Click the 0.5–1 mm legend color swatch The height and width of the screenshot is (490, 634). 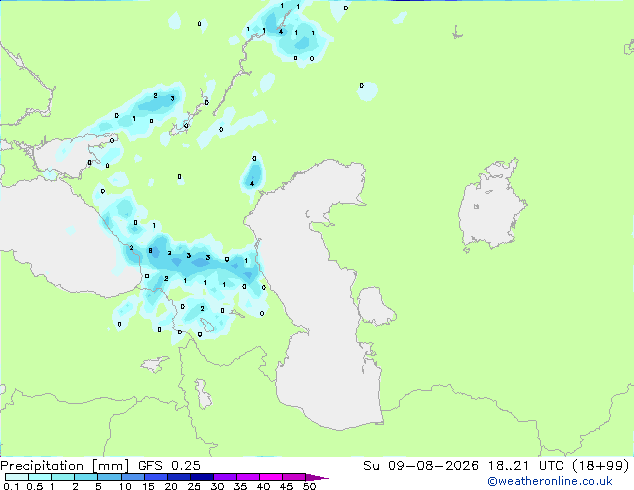40,477
